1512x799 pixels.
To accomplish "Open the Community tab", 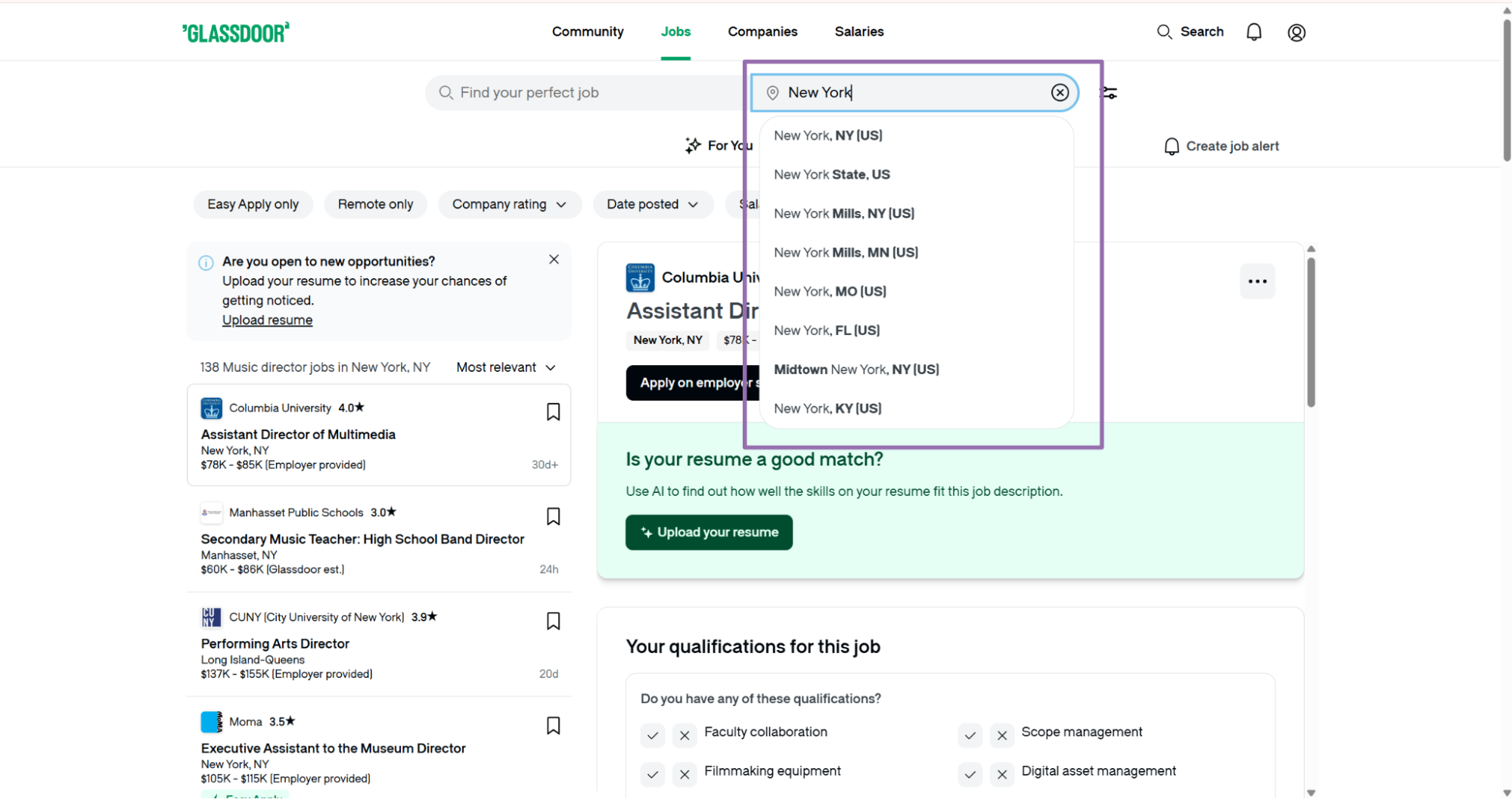I will 588,32.
